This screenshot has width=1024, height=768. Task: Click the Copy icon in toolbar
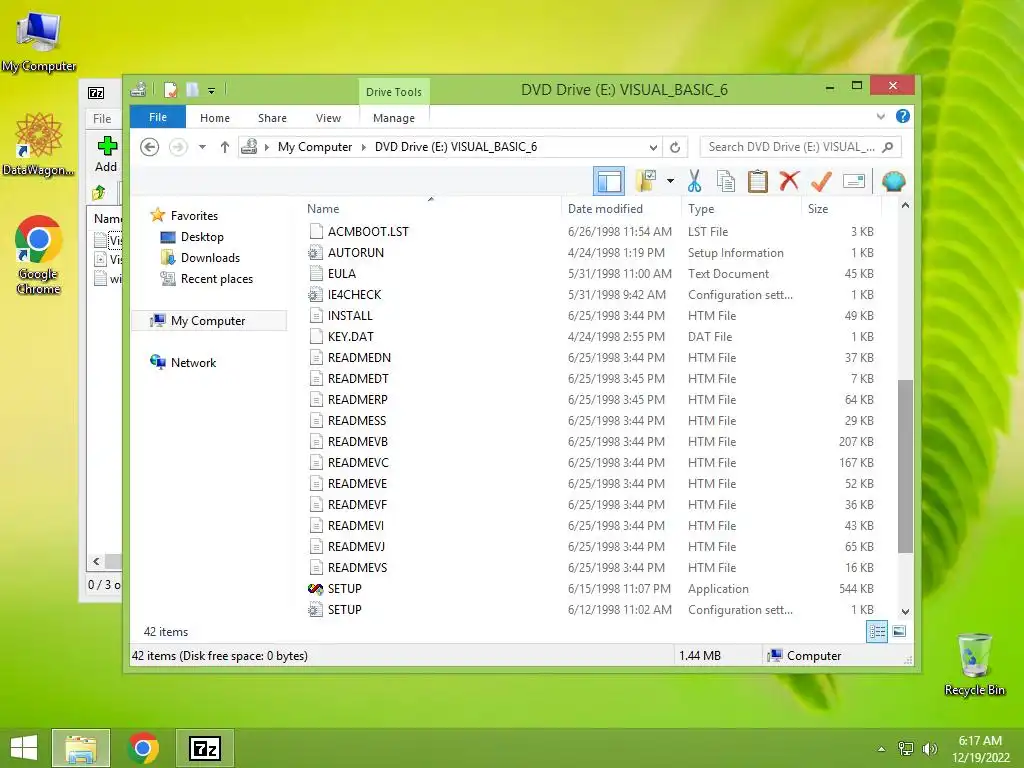pos(726,181)
